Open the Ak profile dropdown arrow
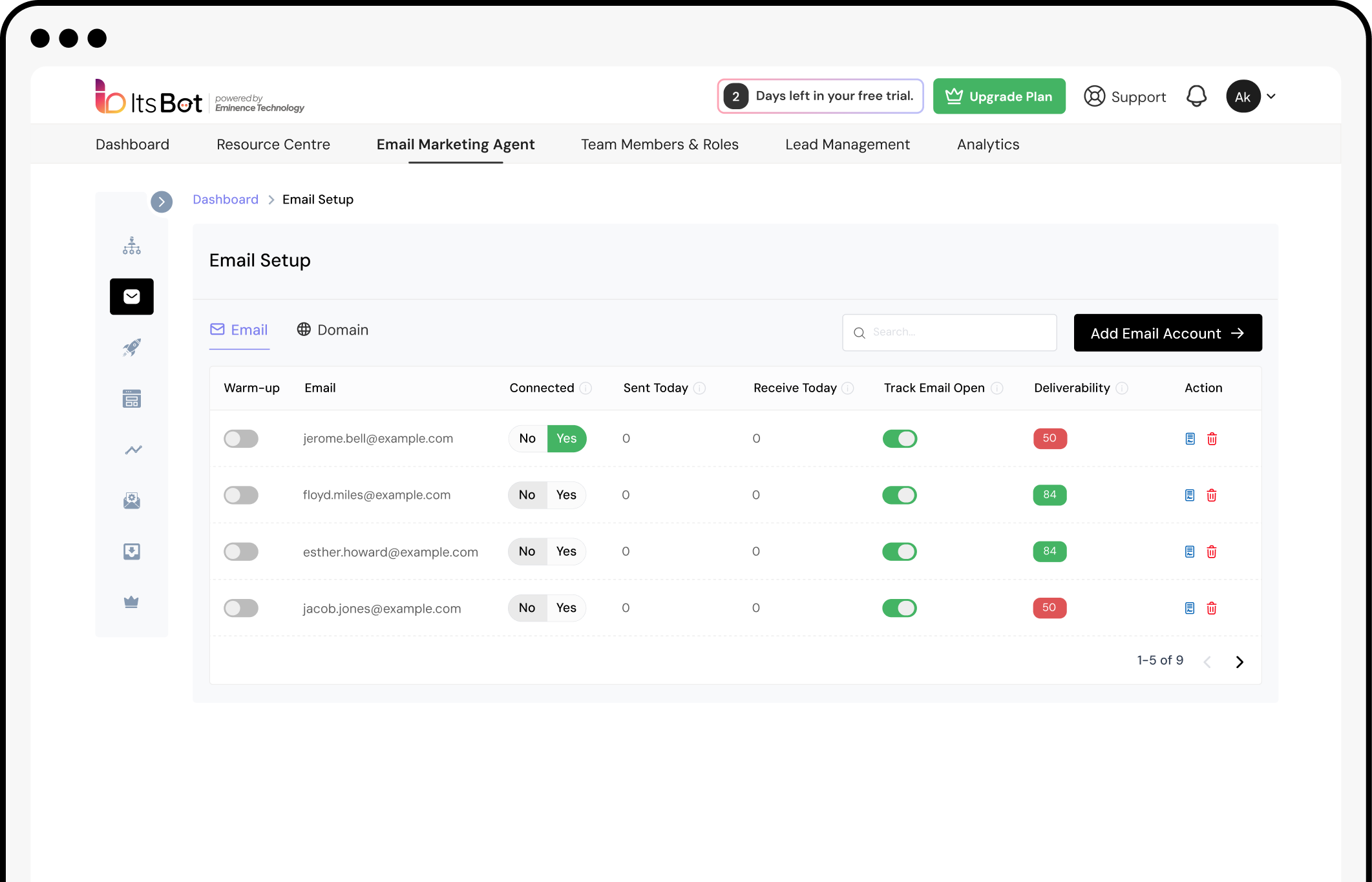This screenshot has width=1372, height=882. pos(1271,96)
